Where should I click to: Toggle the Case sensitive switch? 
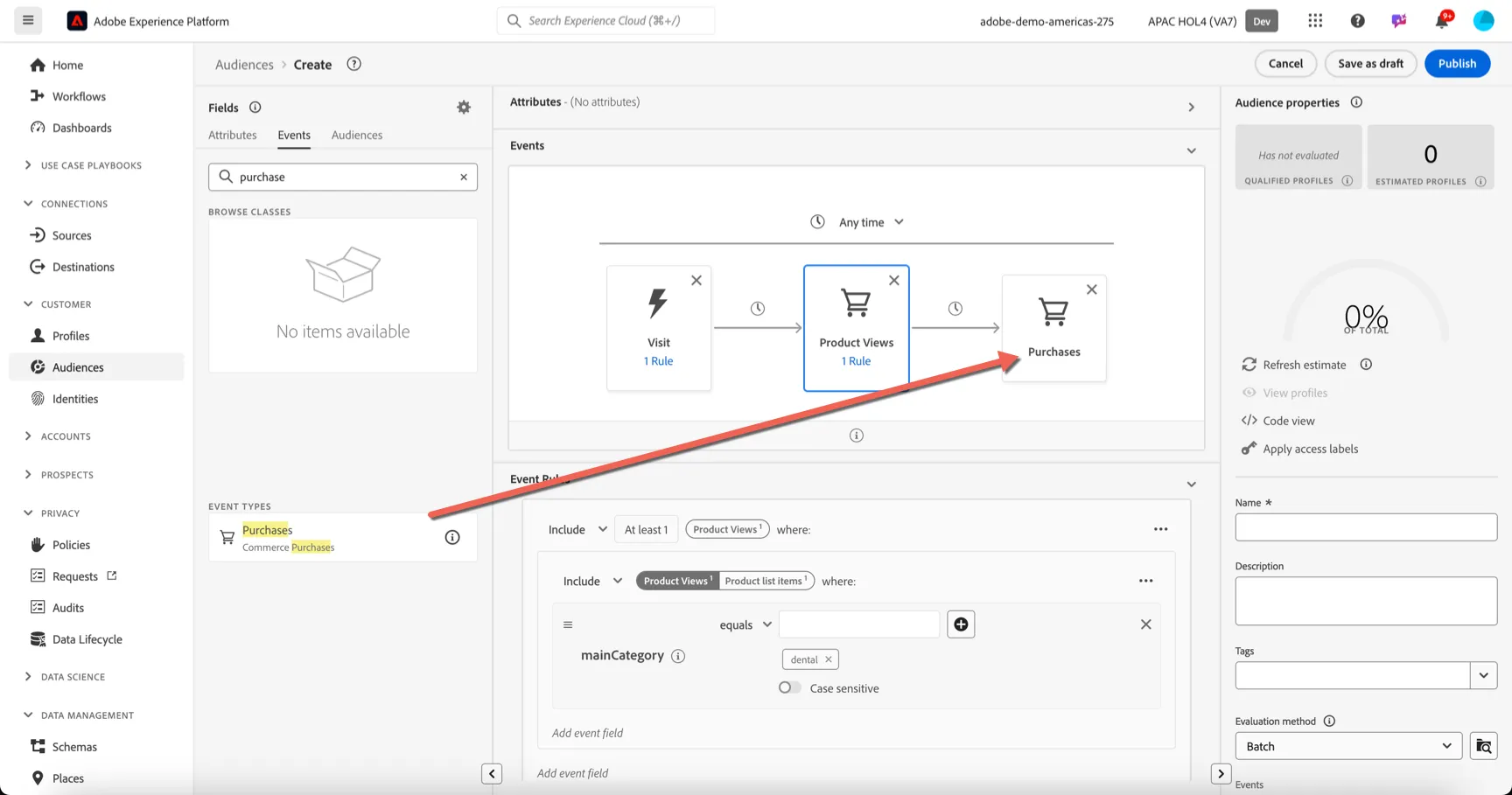coord(790,687)
